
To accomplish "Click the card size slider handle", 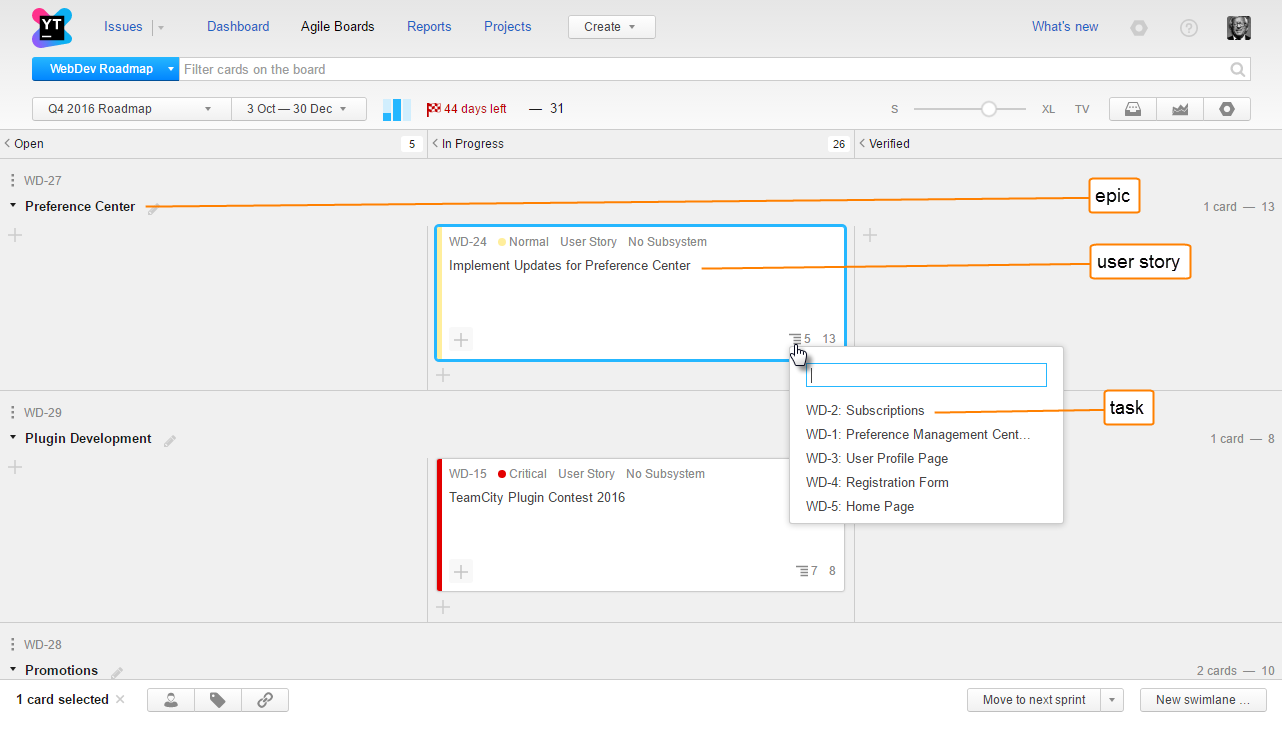I will pyautogui.click(x=989, y=109).
